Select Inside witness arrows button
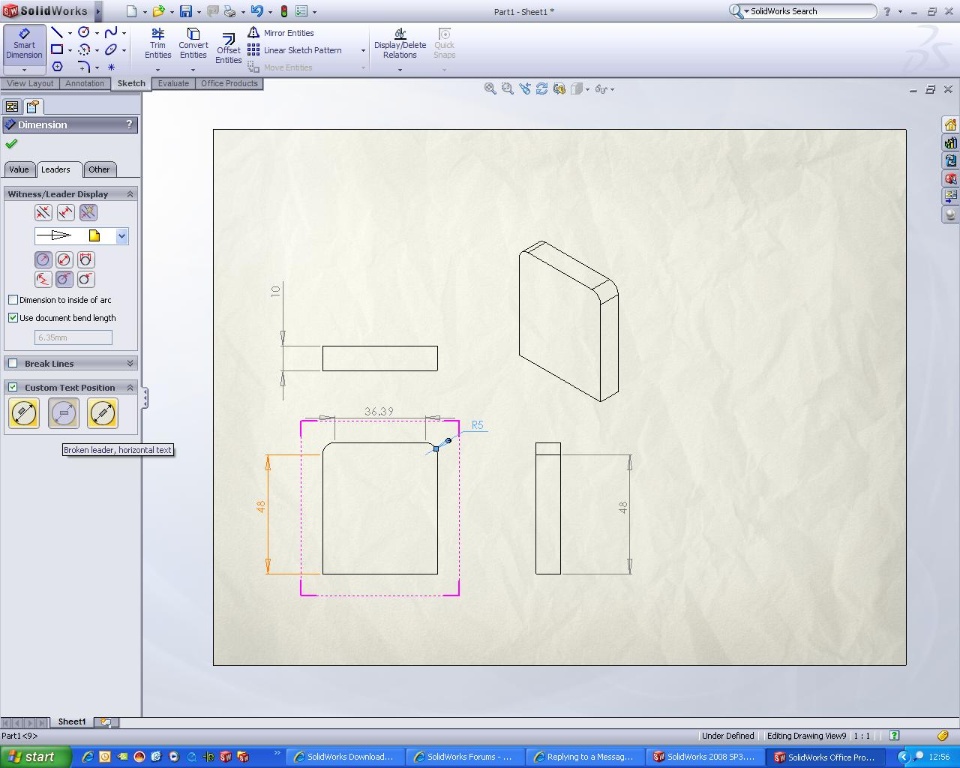960x768 pixels. click(x=66, y=213)
